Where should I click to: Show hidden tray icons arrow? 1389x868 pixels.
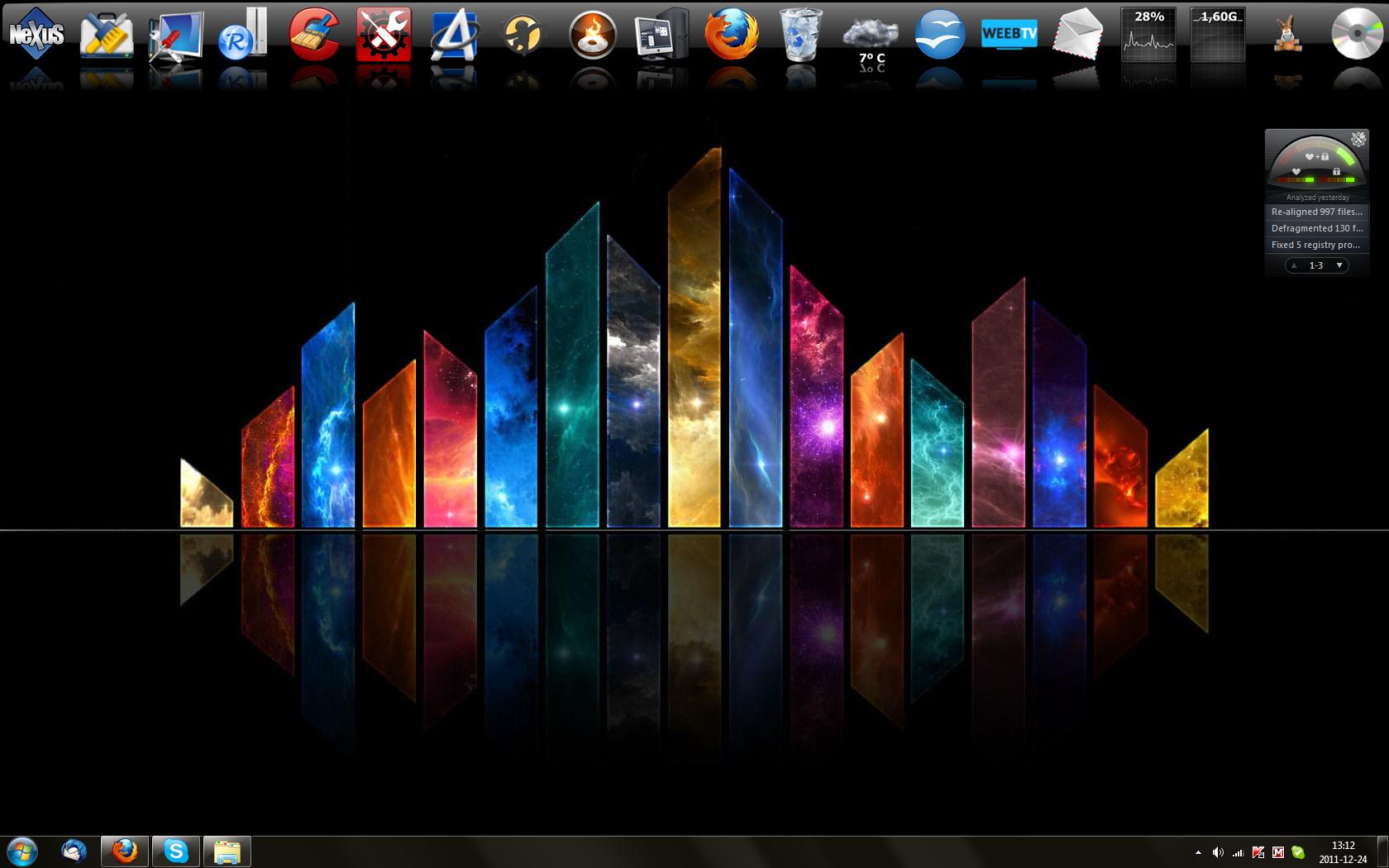coord(1198,852)
